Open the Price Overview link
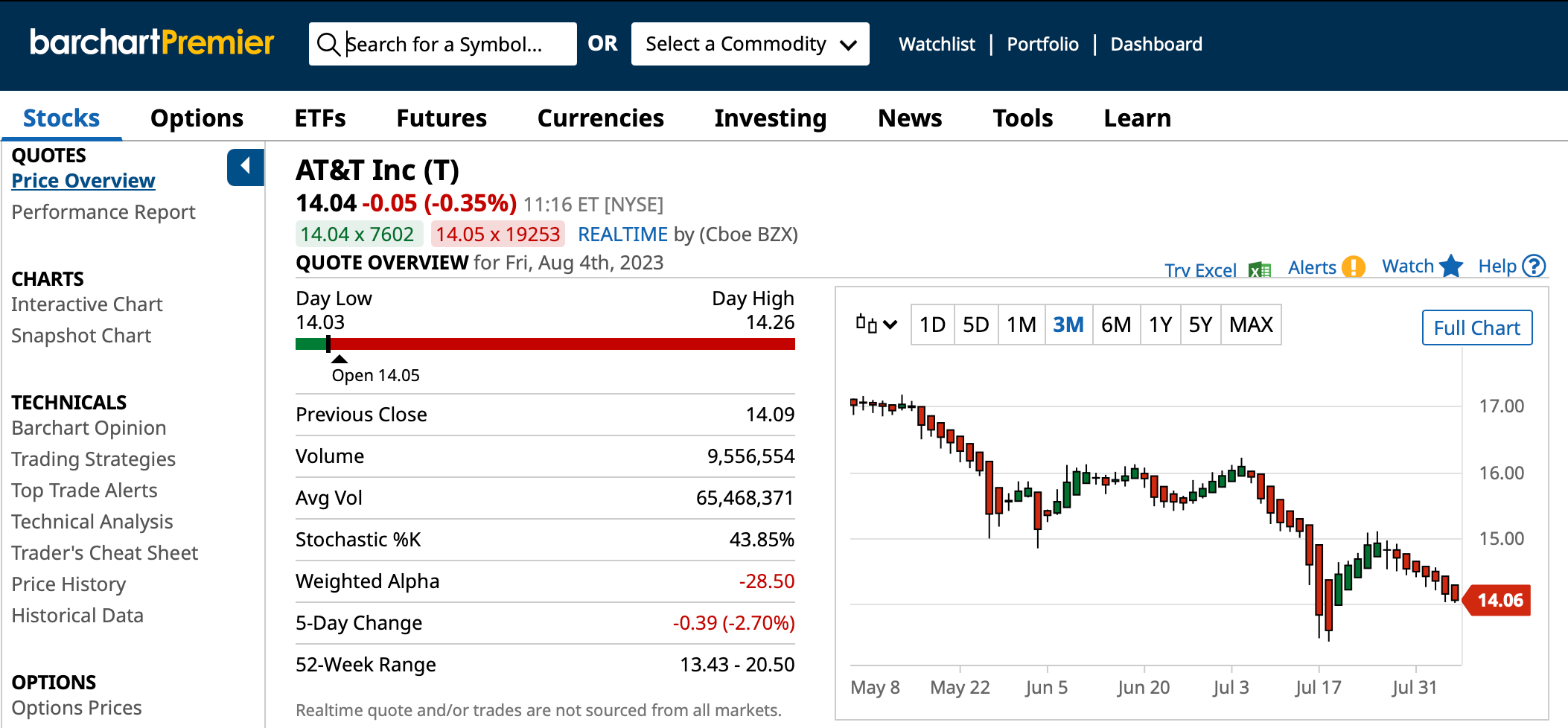The width and height of the screenshot is (1568, 728). point(83,181)
